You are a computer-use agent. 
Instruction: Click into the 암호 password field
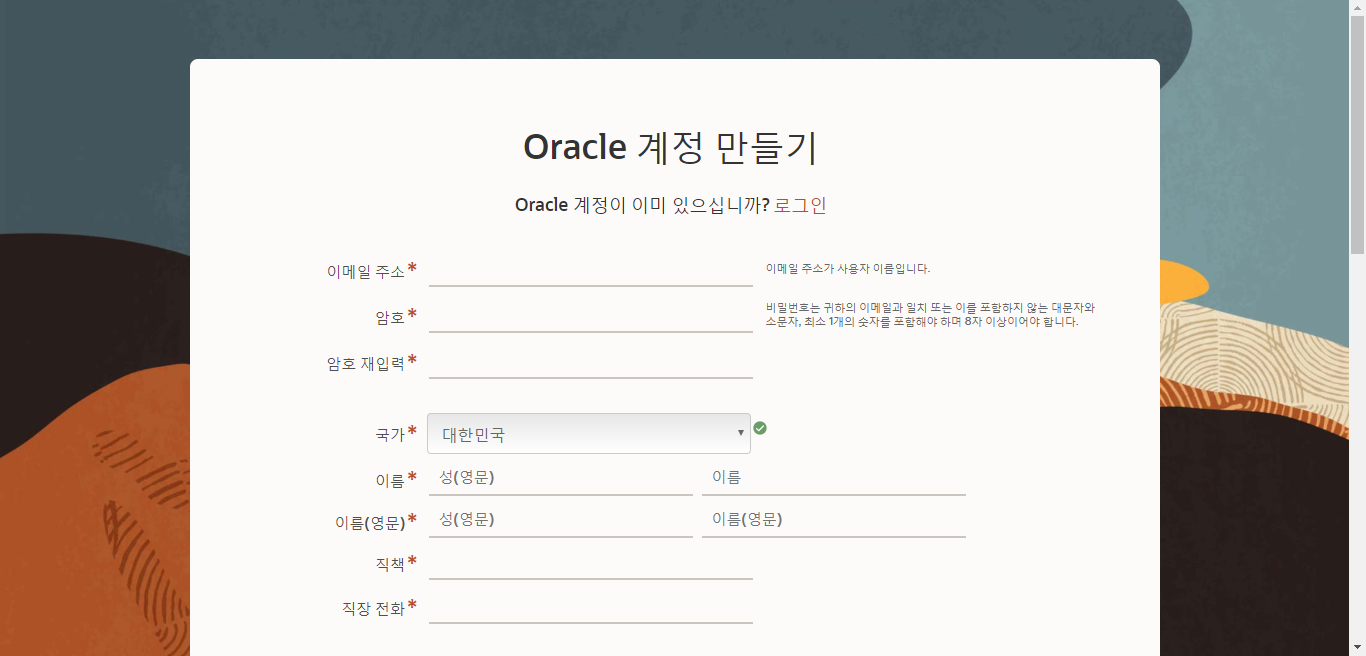(x=591, y=316)
